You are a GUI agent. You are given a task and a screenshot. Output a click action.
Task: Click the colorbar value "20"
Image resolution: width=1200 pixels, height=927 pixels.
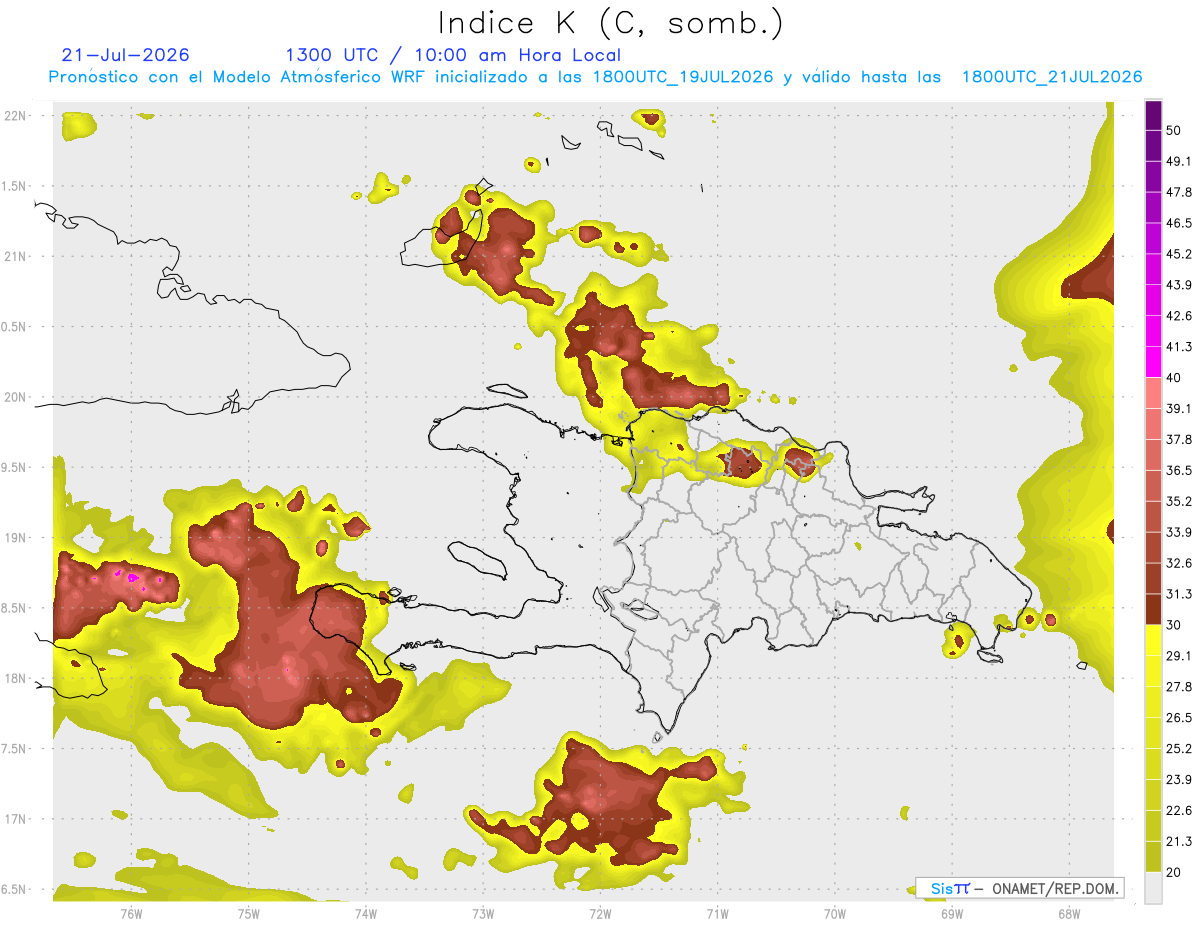coord(1173,873)
